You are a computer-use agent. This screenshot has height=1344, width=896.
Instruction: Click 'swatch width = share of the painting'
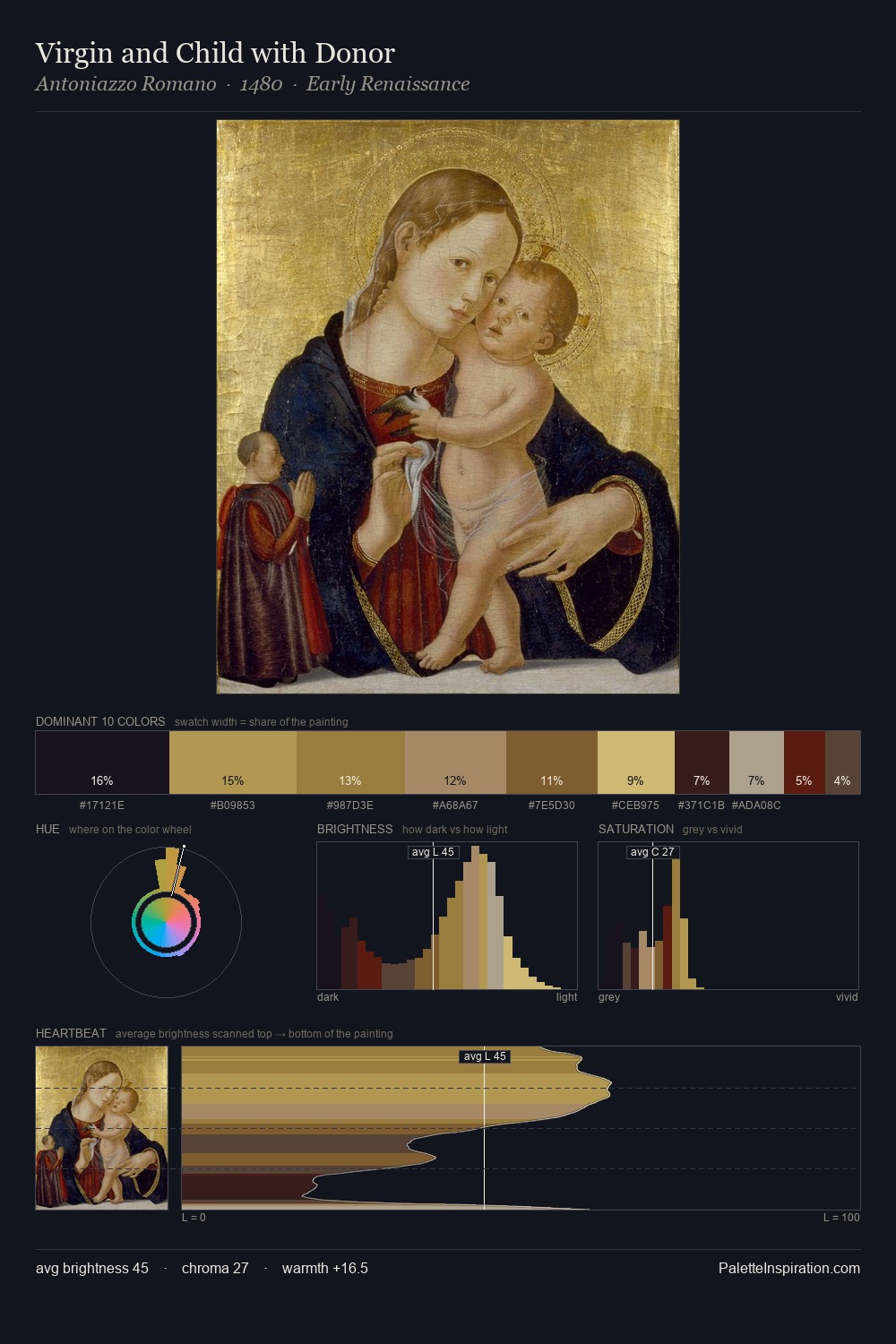click(262, 722)
